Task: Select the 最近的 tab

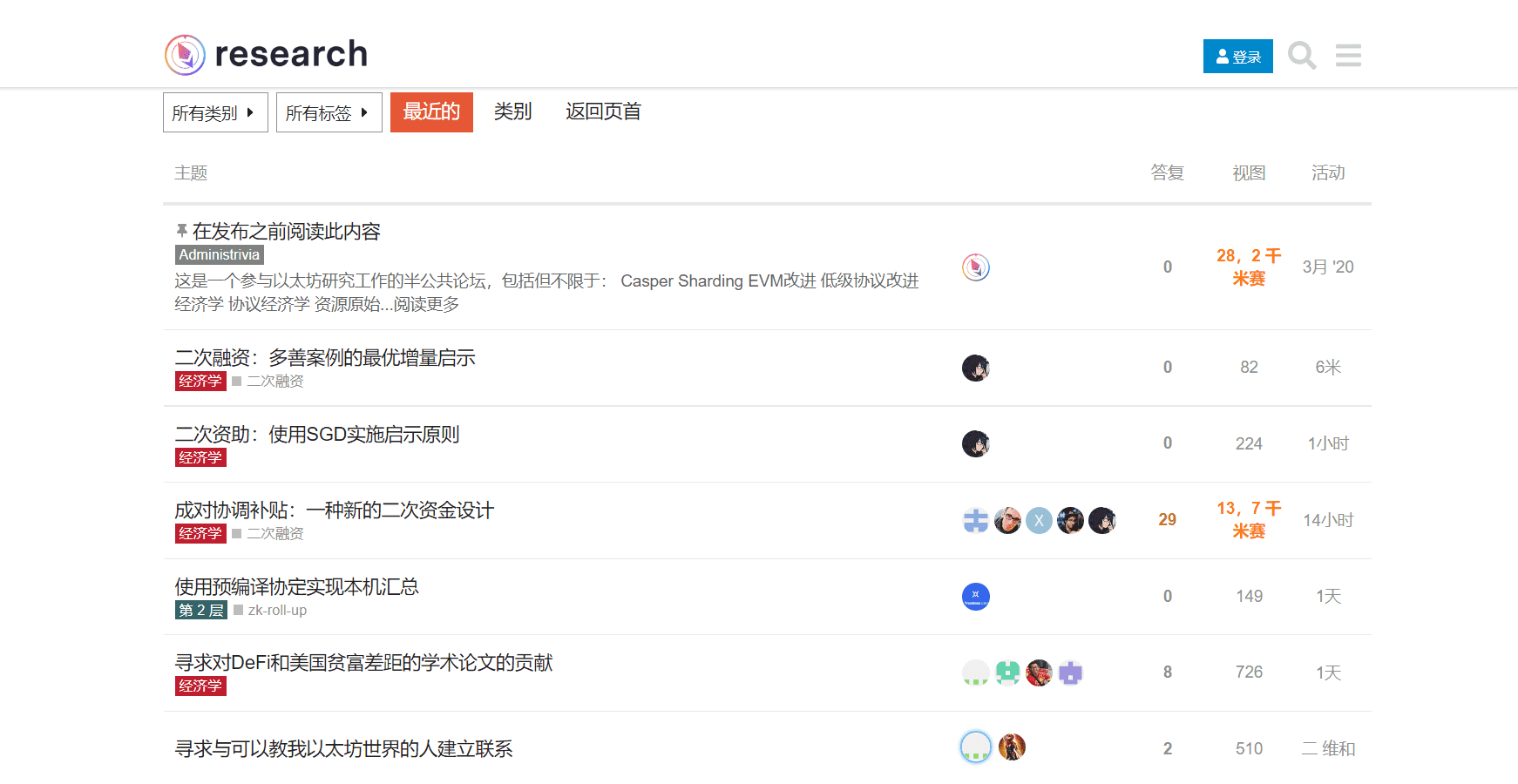Action: tap(431, 112)
